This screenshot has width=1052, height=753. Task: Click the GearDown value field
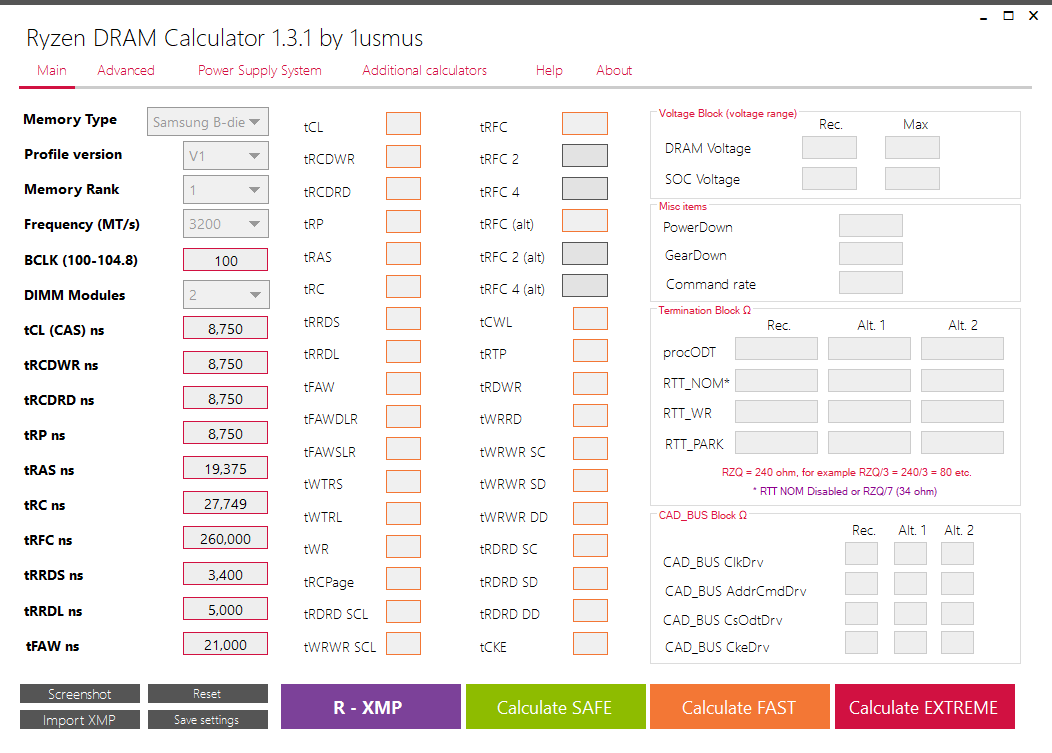click(x=871, y=254)
